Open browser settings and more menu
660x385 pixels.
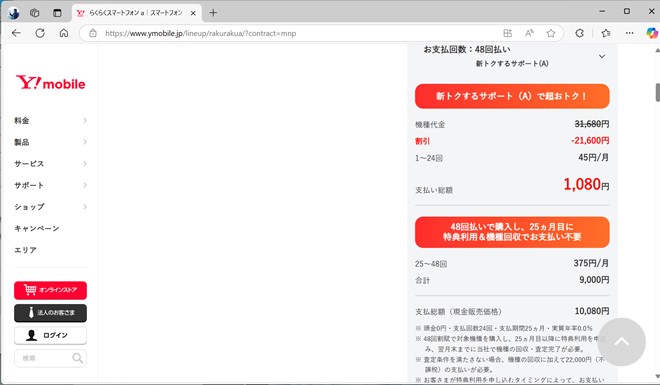[x=629, y=33]
